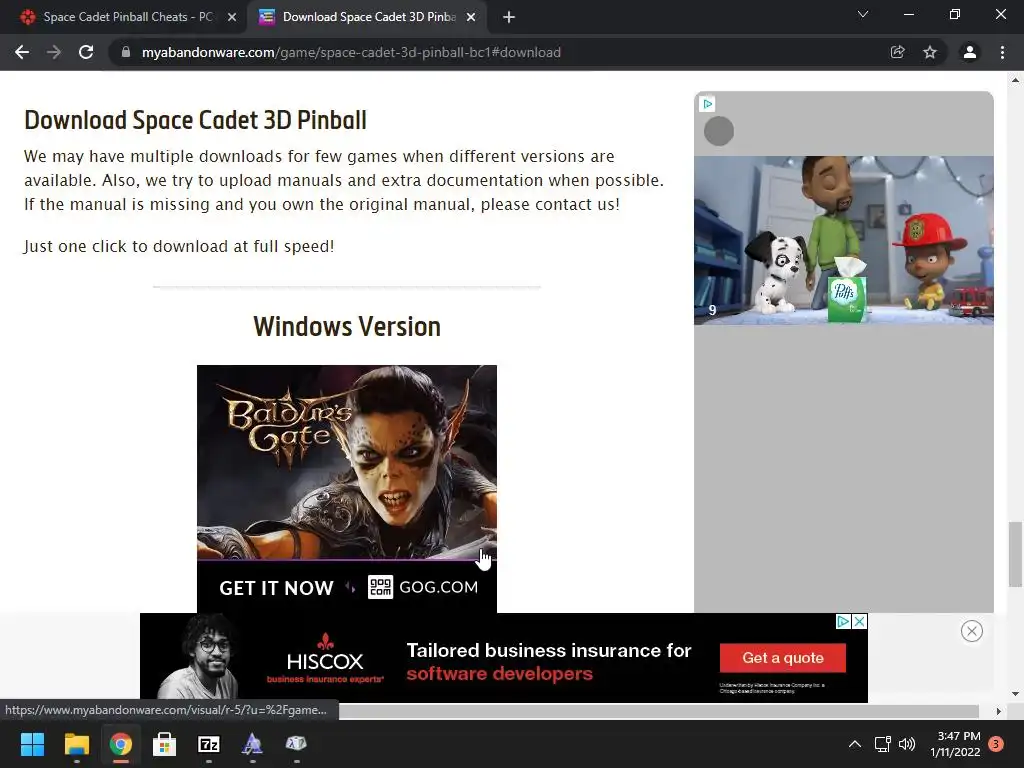Click the Windows Version heading
The width and height of the screenshot is (1024, 768).
[x=347, y=327]
